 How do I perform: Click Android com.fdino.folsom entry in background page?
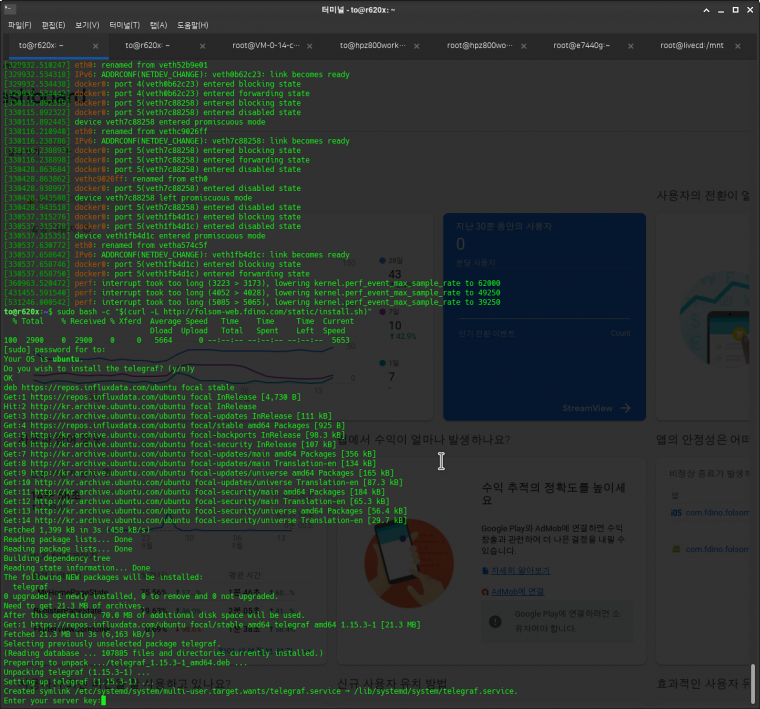click(x=711, y=549)
